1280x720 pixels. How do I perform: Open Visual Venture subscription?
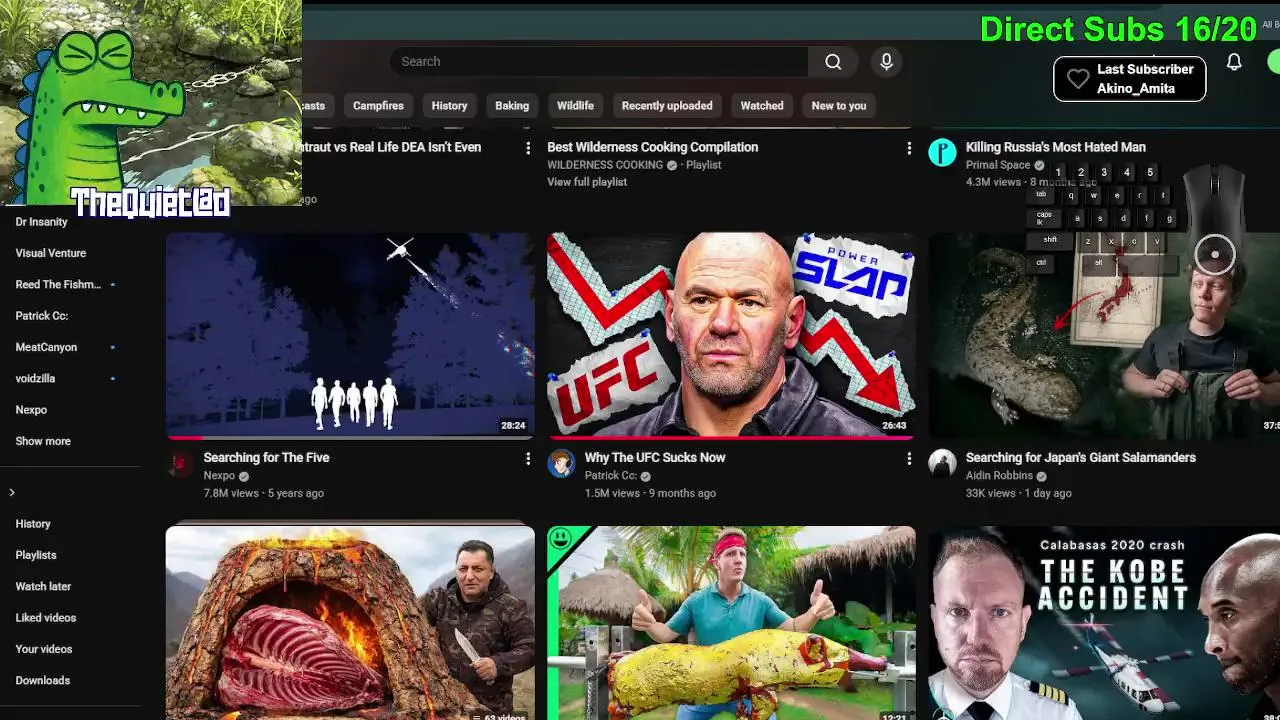51,253
